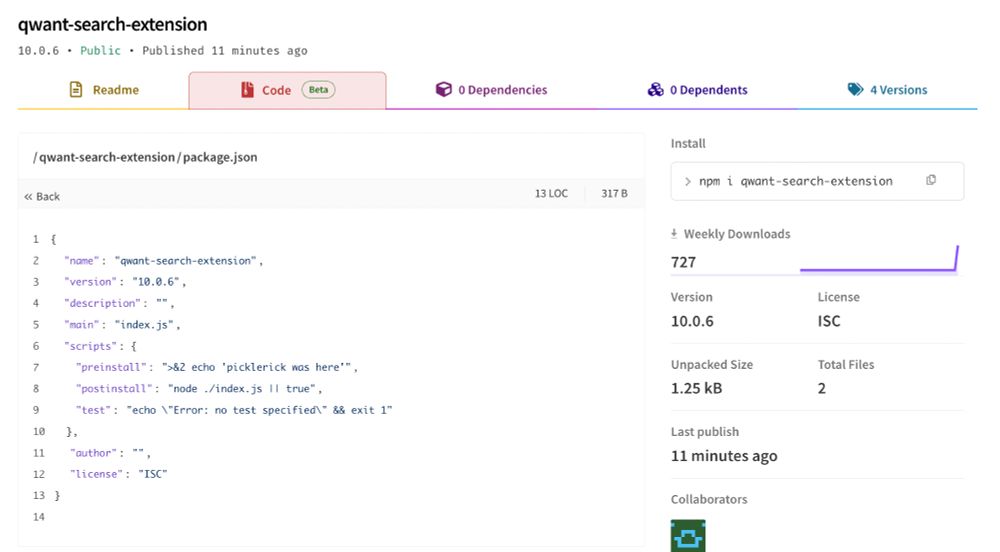Image resolution: width=1000 pixels, height=552 pixels.
Task: Click the line with "name" key
Action: pos(163,261)
